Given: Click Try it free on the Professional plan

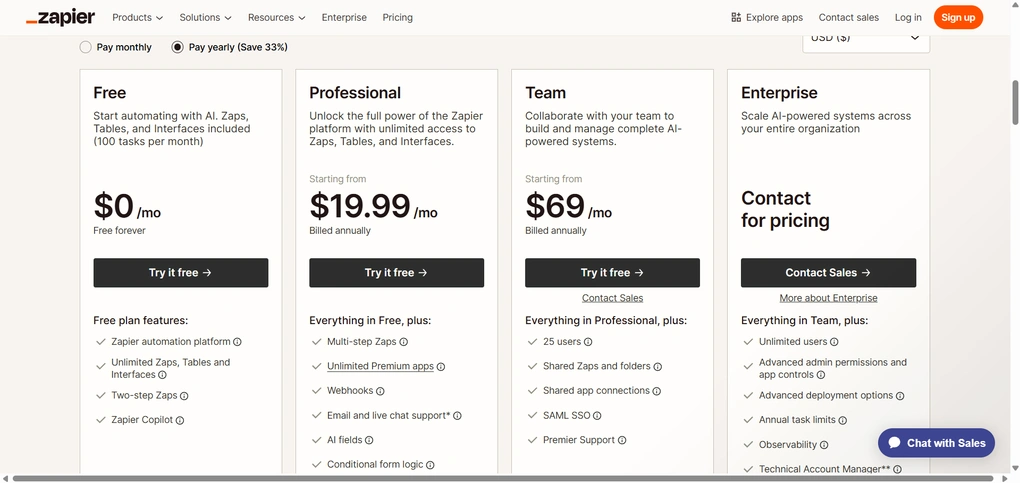Looking at the screenshot, I should point(396,273).
